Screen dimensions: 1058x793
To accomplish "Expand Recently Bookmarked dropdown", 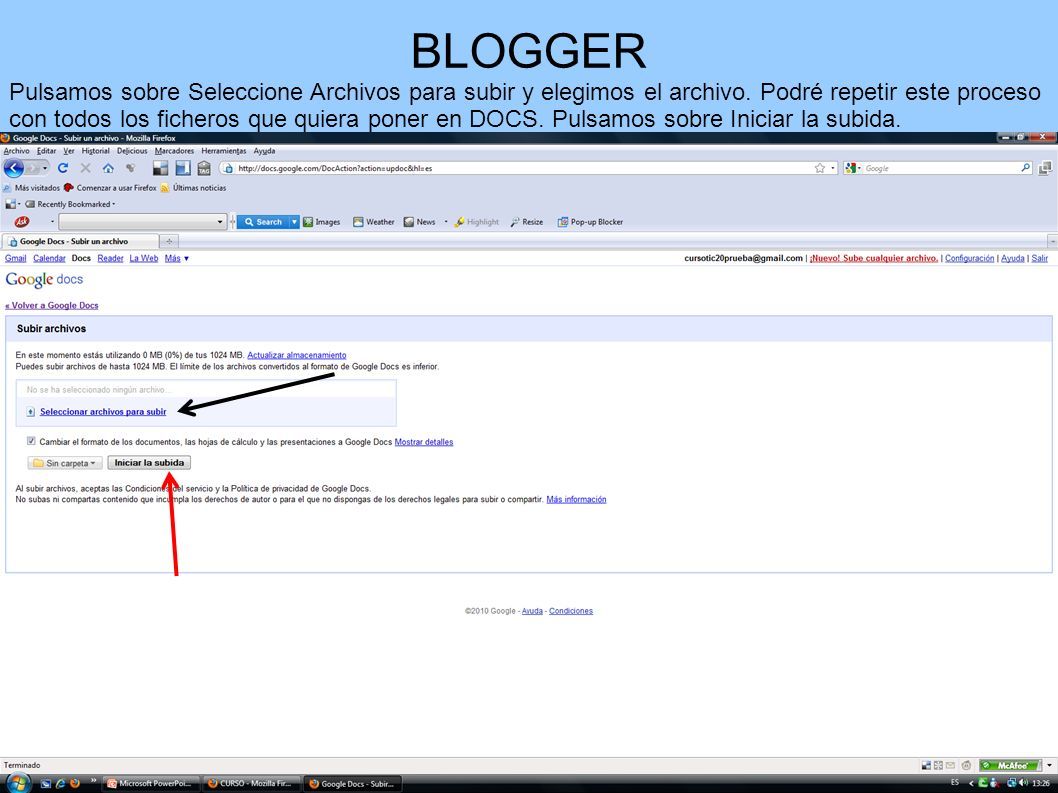I will point(70,204).
